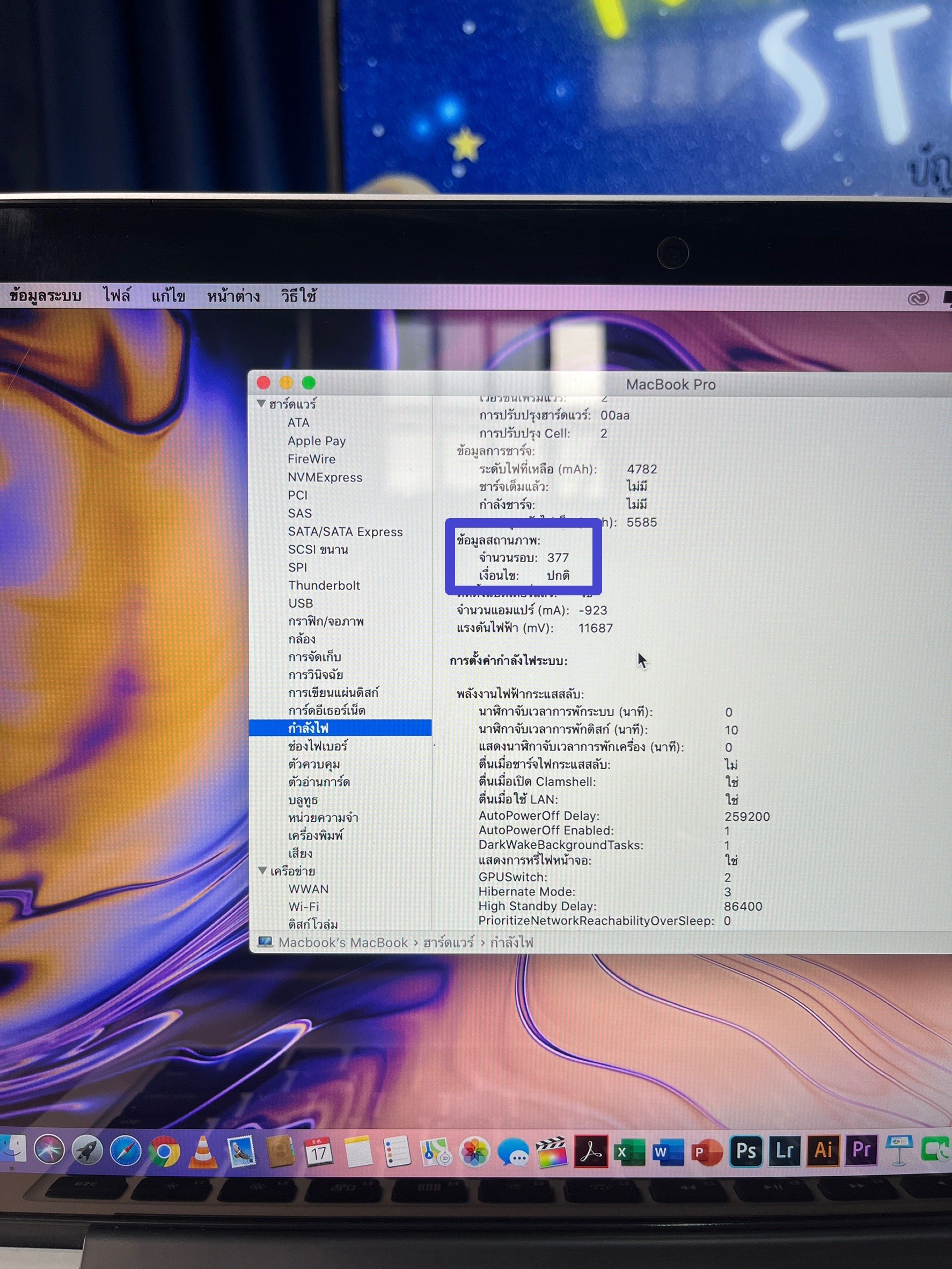The image size is (952, 1269).
Task: Select SAS in the sidebar
Action: click(300, 514)
